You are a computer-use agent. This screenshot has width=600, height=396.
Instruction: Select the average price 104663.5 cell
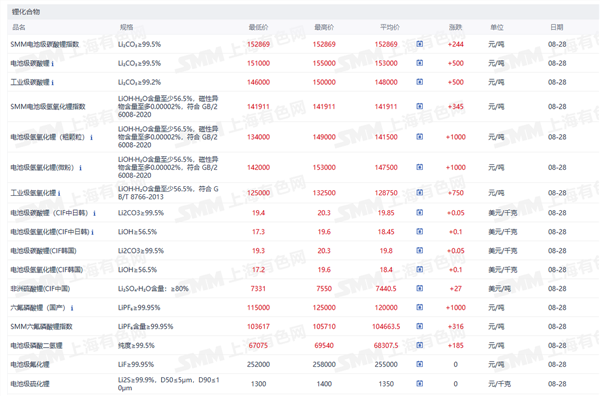click(x=386, y=326)
